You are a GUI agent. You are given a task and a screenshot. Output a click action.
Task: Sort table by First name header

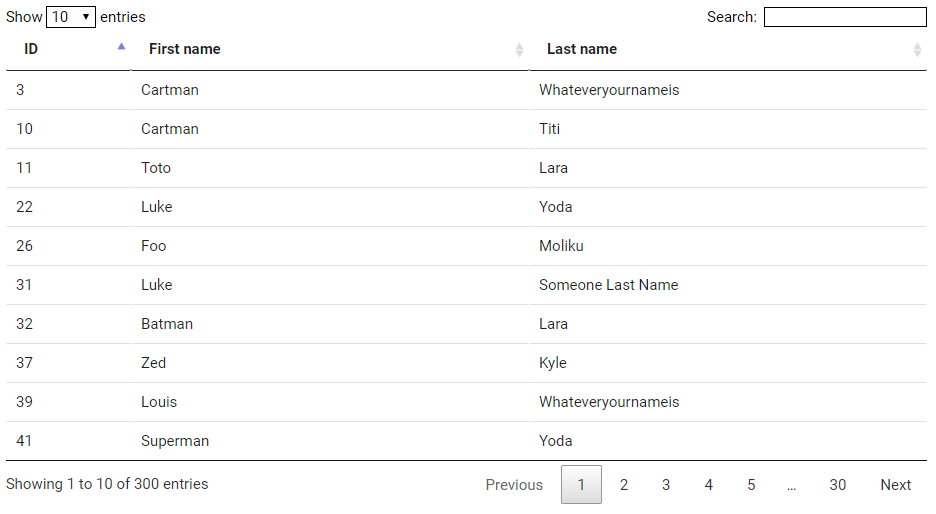pos(185,49)
